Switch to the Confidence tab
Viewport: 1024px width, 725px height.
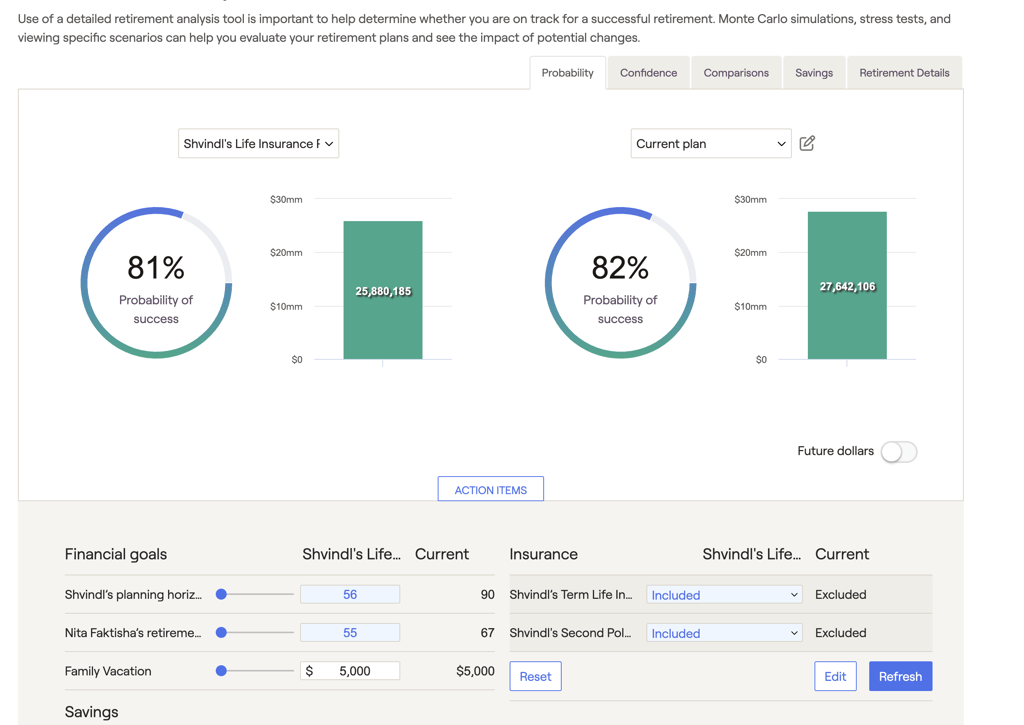(x=648, y=73)
